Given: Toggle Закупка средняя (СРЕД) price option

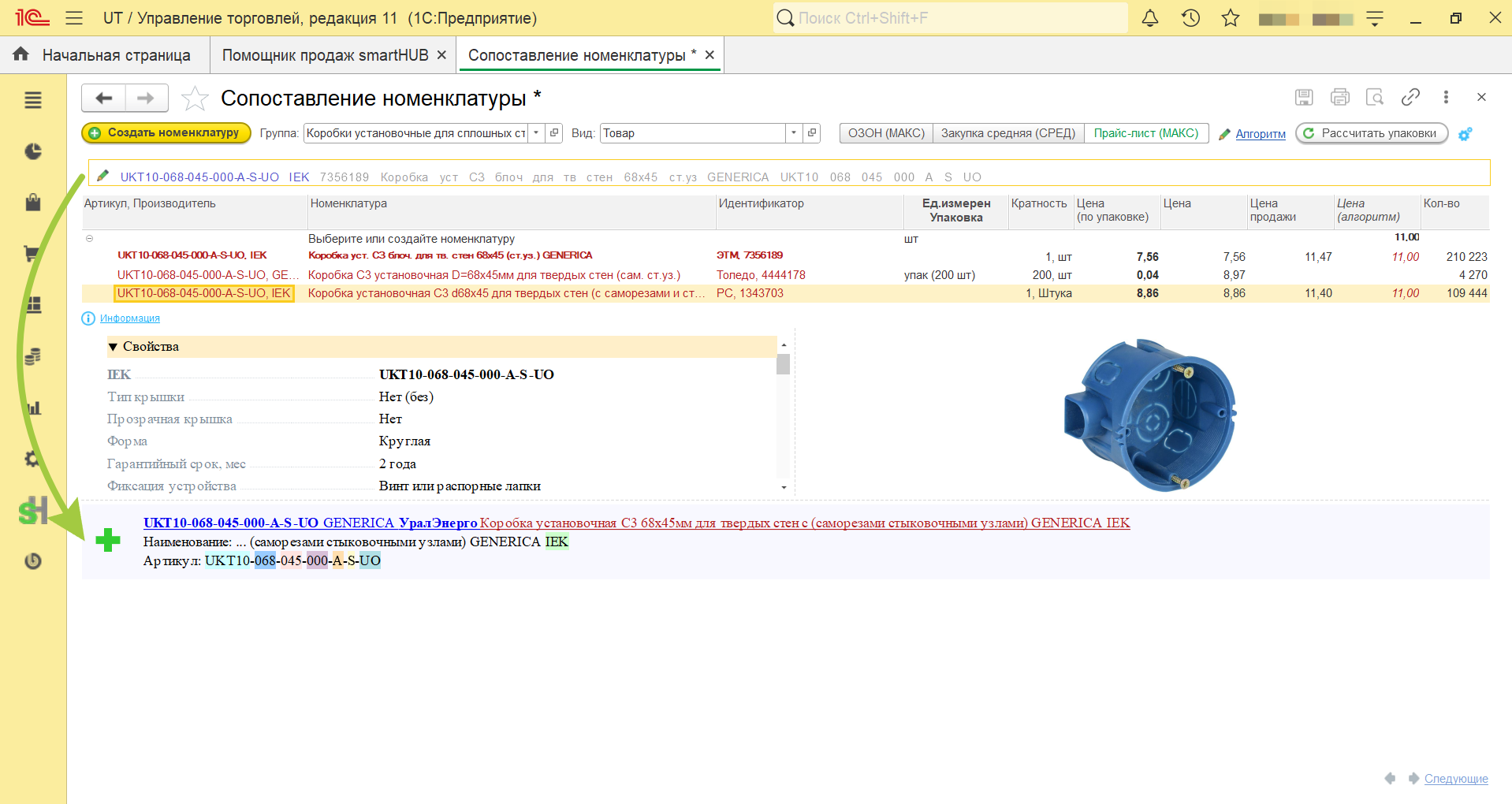Looking at the screenshot, I should pos(1008,133).
